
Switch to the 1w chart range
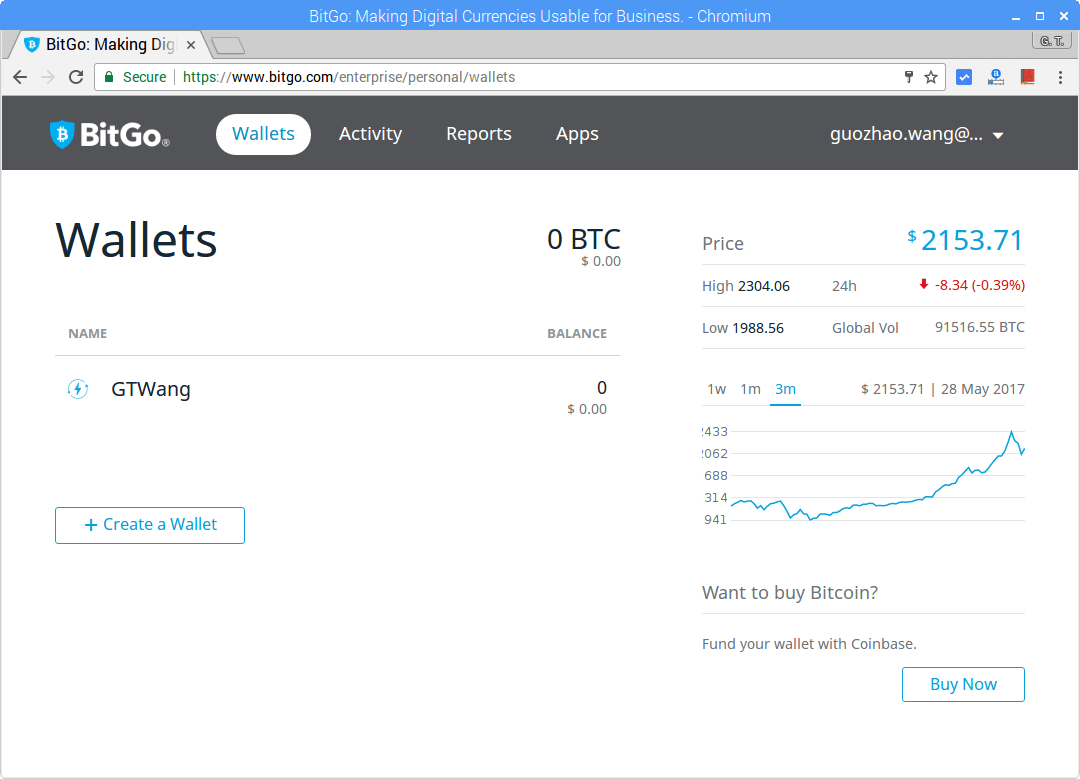[717, 389]
